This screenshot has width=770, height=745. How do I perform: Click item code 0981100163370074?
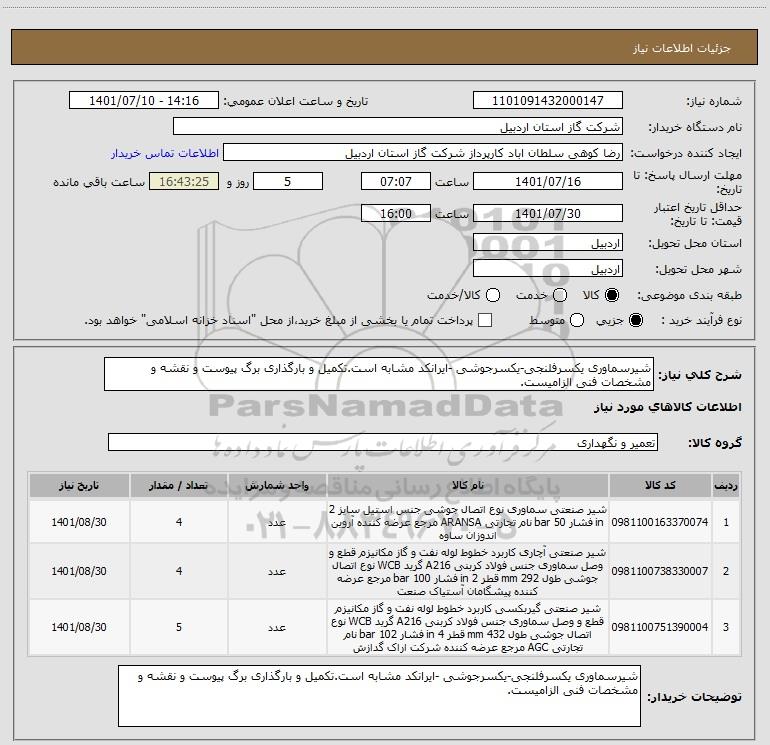click(660, 522)
